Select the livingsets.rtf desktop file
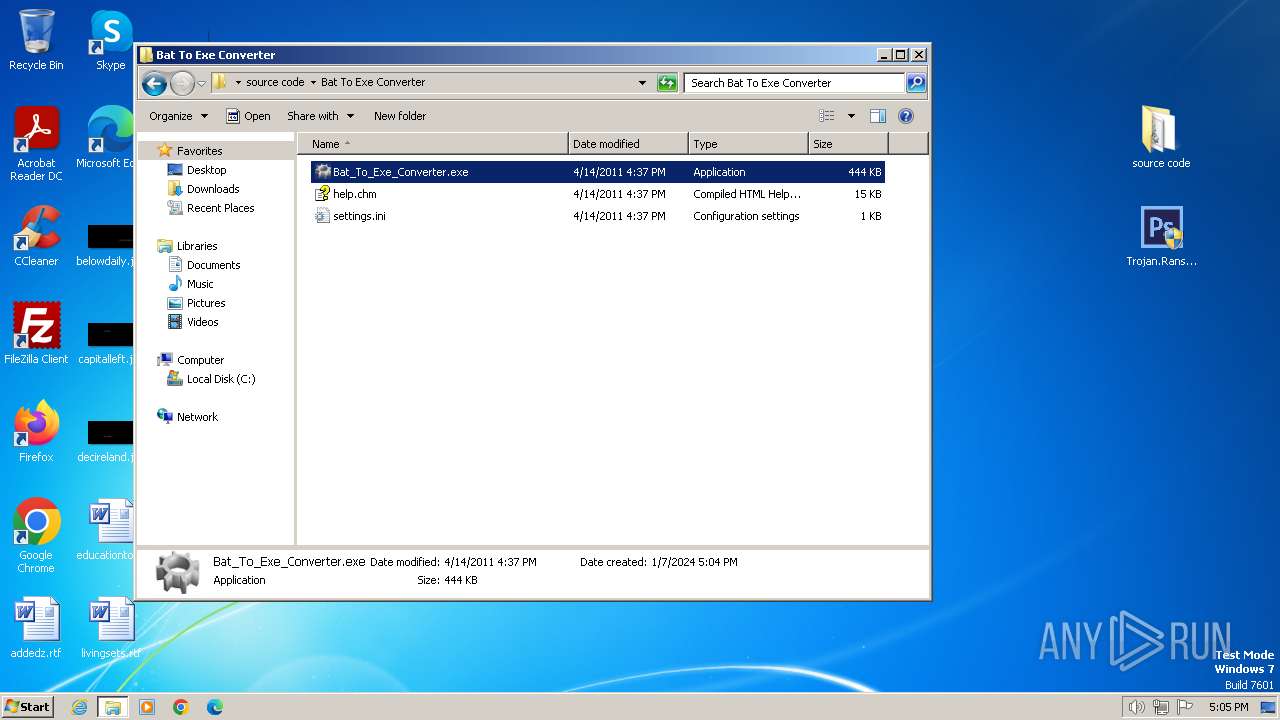The height and width of the screenshot is (720, 1280). (110, 628)
